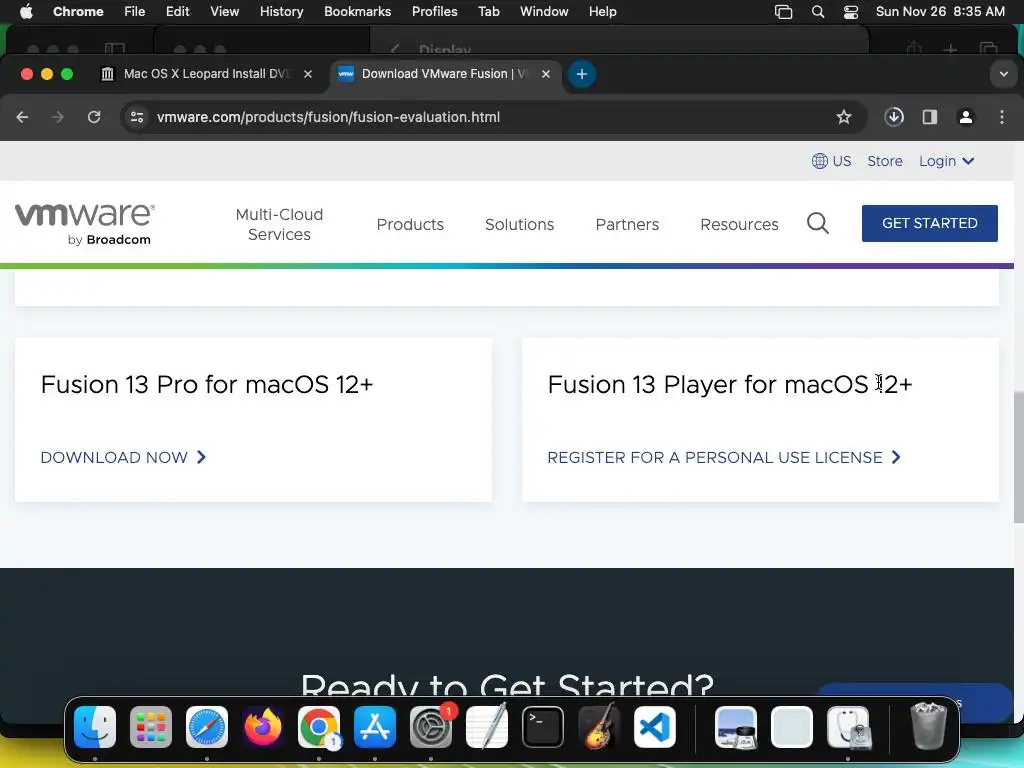The height and width of the screenshot is (768, 1024).
Task: Close the Download VMware Fusion tab
Action: 546,74
